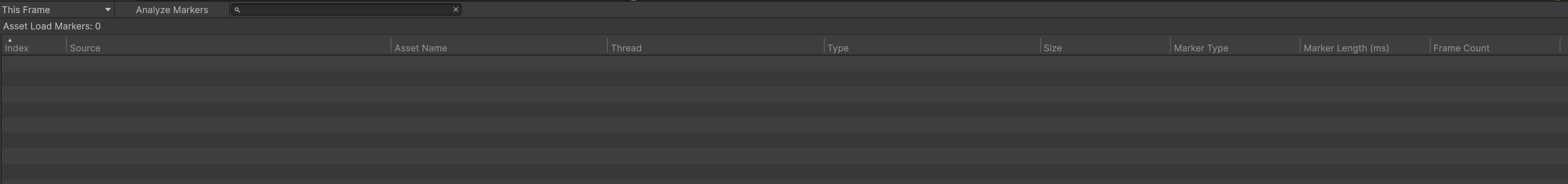Sort by the Source column header

(x=85, y=48)
